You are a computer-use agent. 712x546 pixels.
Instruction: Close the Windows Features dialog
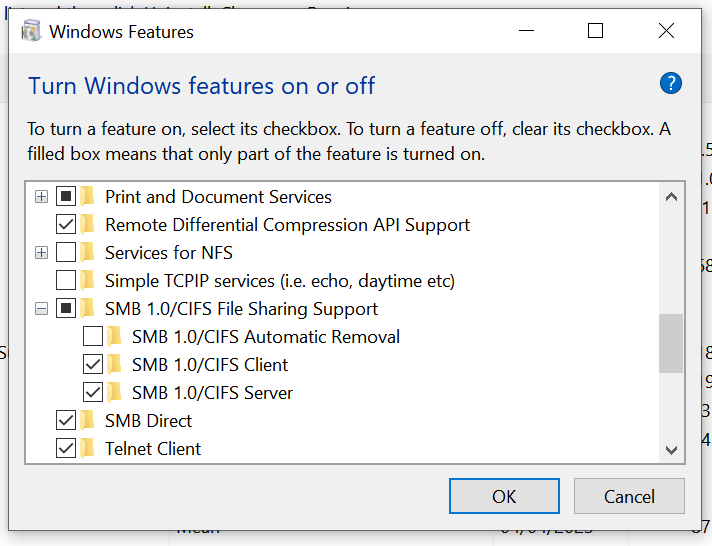(666, 31)
